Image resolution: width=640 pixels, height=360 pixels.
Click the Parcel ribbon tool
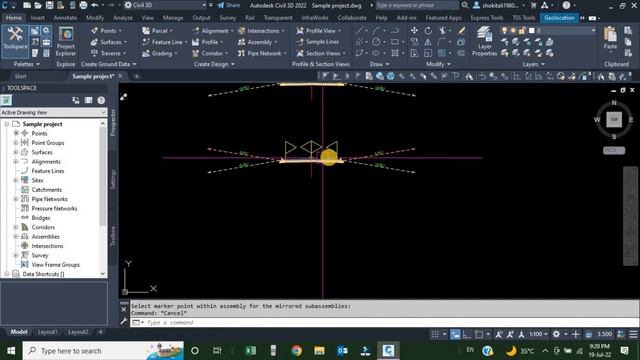click(157, 31)
